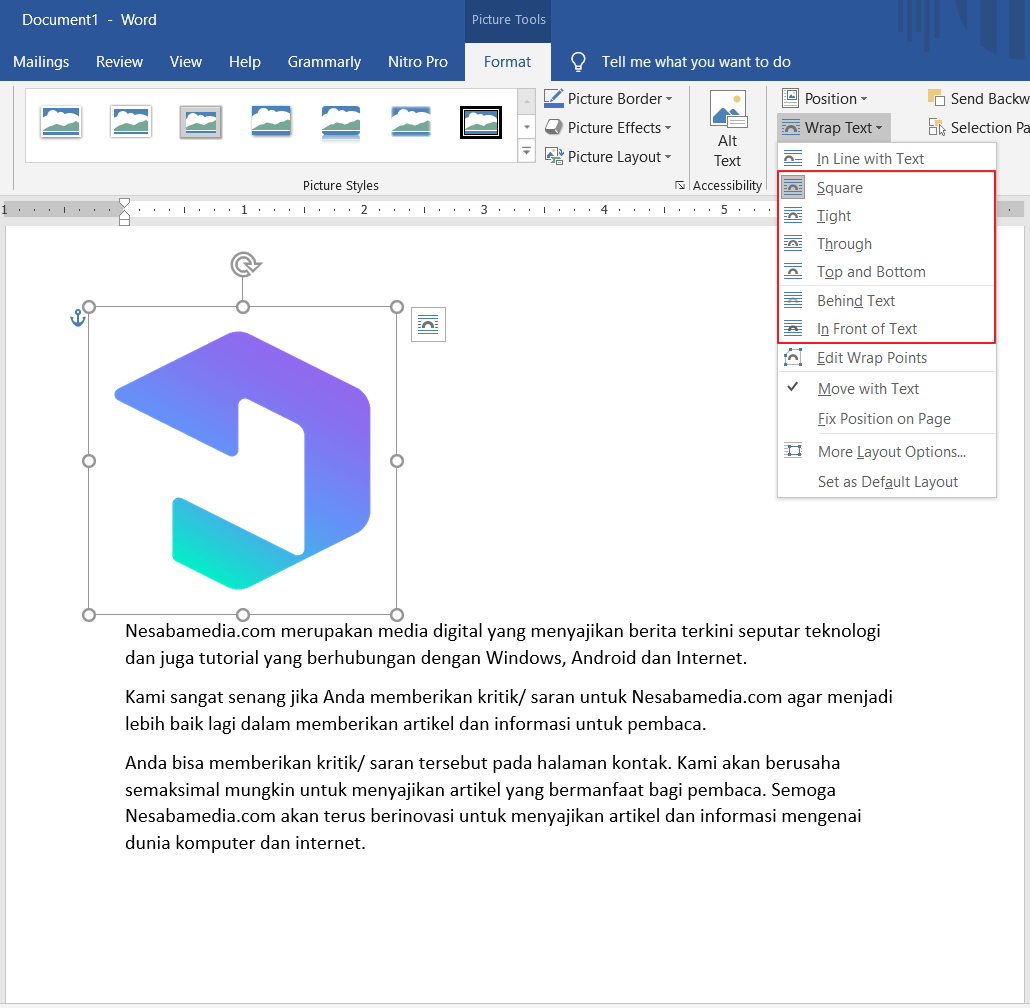Expand the Picture Styles gallery more arrow

[526, 151]
